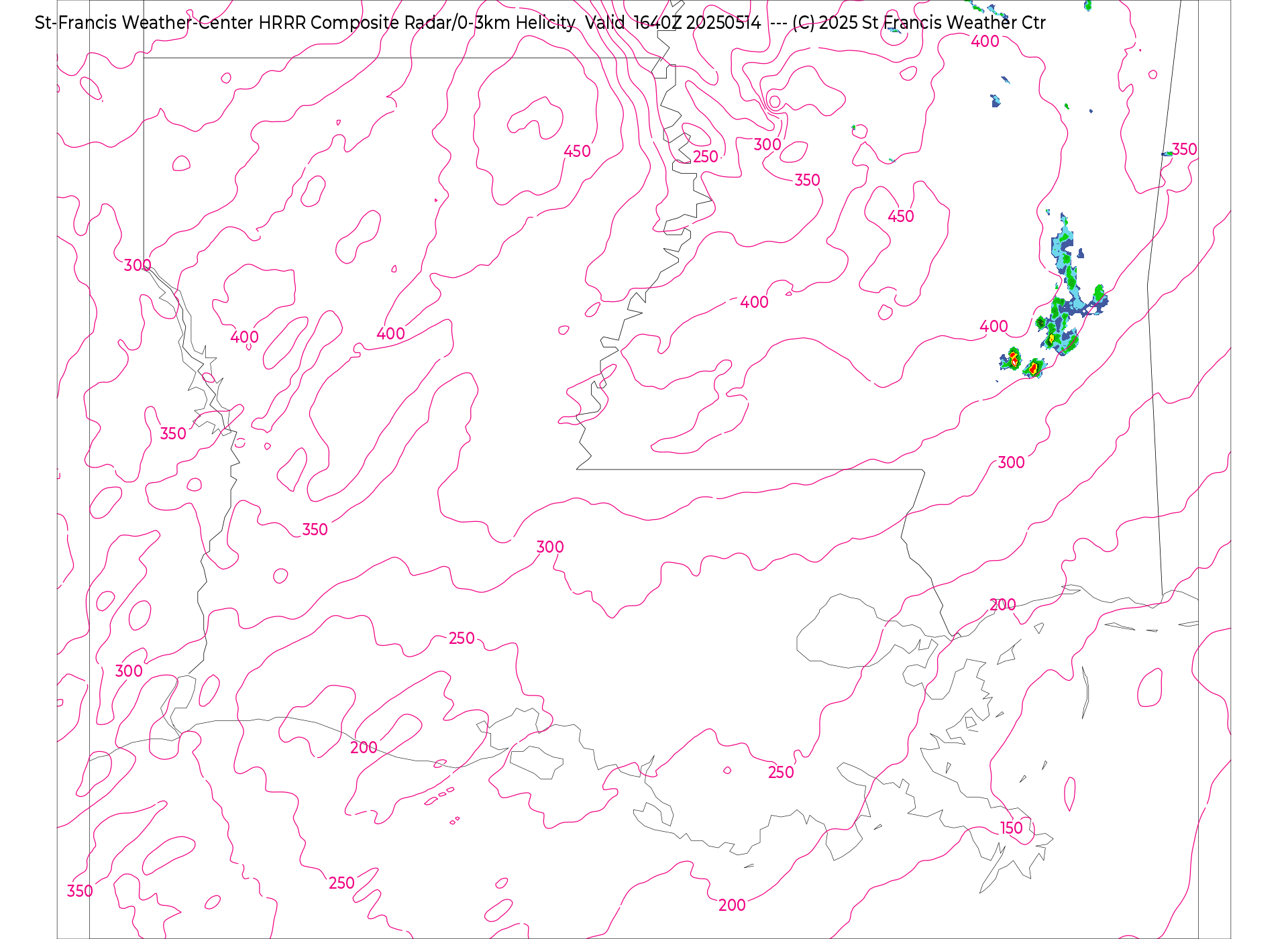Click the "HRRR Composite Radar/0-3km Helicity" title text
This screenshot has height=939, width=1288.
coord(417,23)
